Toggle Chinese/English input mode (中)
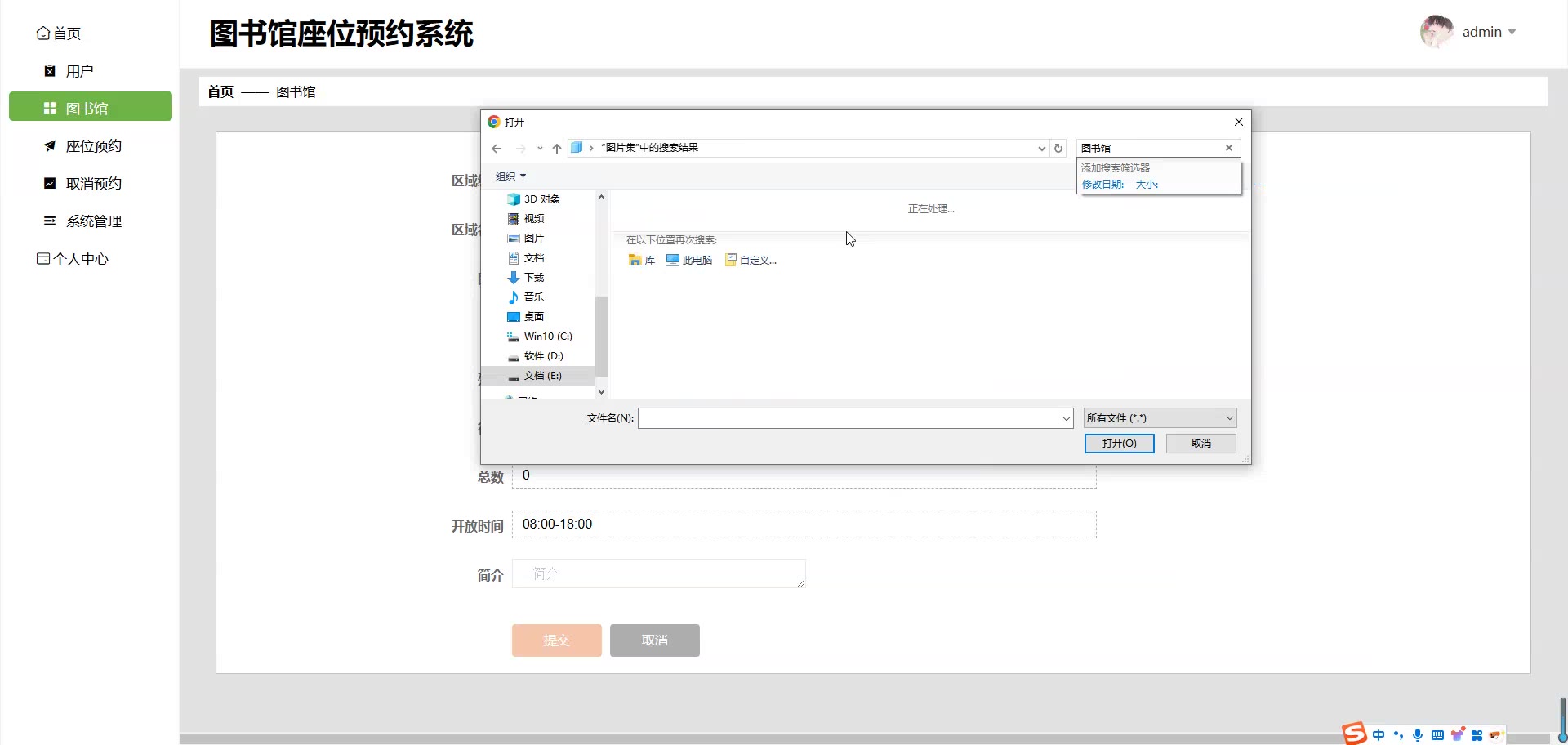Screen dimensions: 1568x745 1379,735
